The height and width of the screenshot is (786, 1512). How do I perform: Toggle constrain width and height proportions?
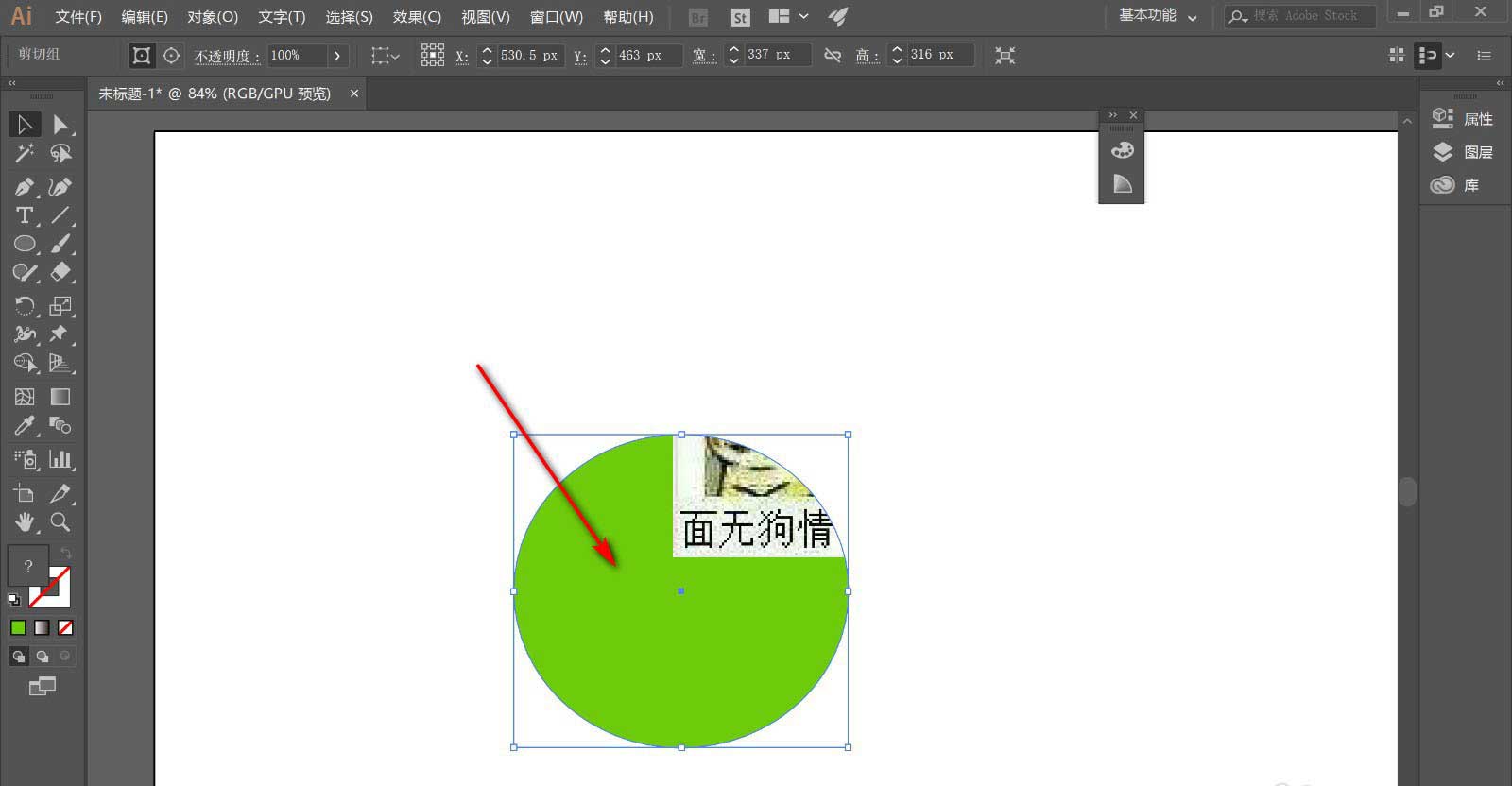tap(833, 56)
